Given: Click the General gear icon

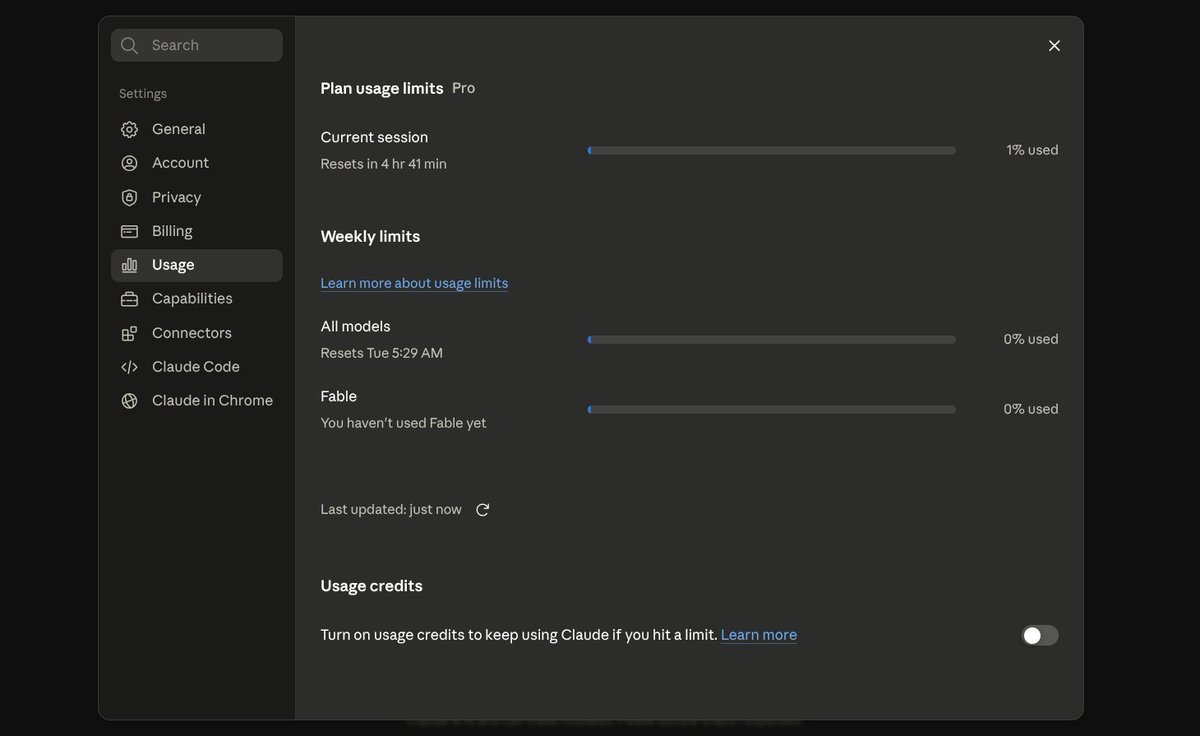Looking at the screenshot, I should (129, 129).
